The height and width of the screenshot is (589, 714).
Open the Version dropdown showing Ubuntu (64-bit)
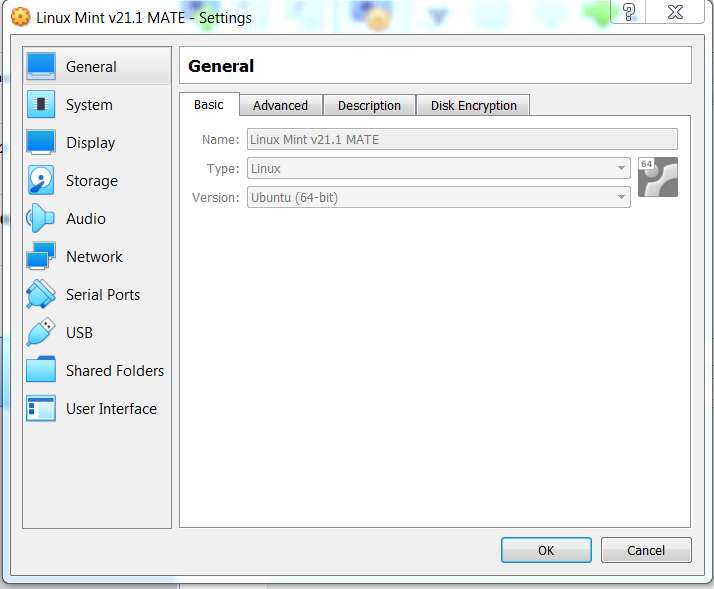(439, 197)
